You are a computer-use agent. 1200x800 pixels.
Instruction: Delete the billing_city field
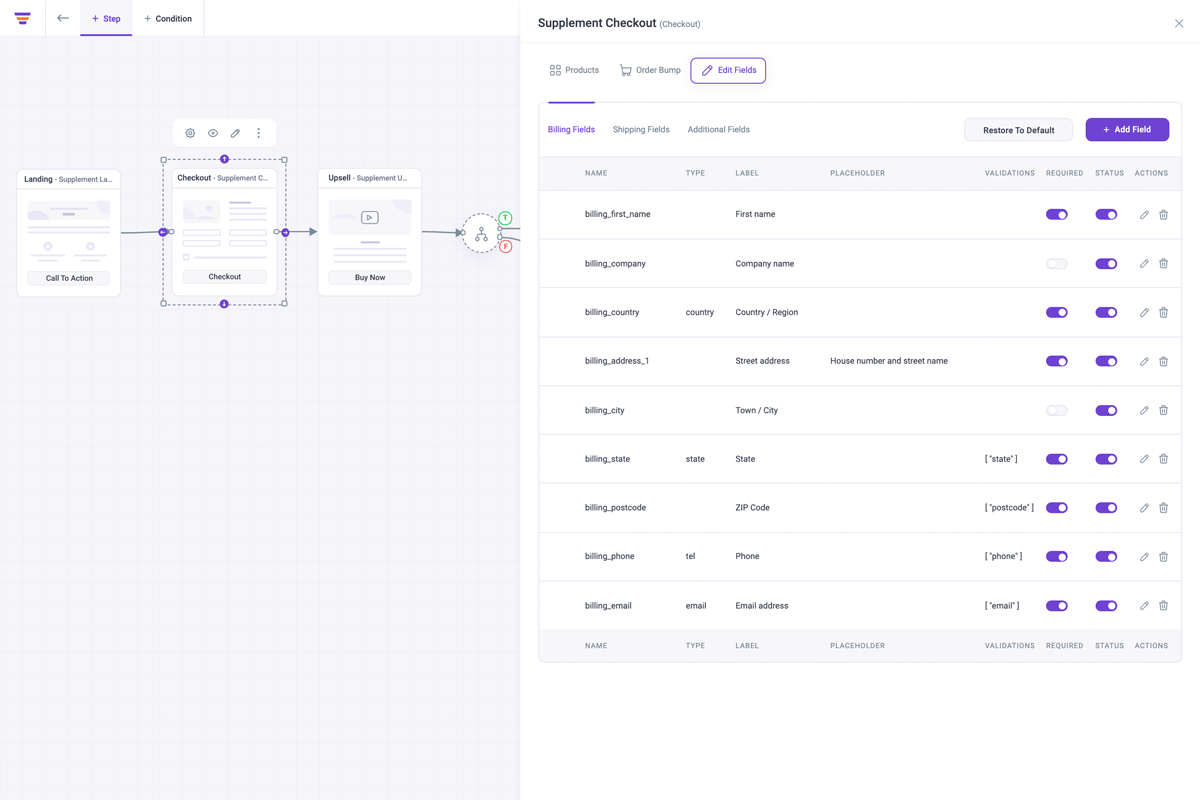1164,410
